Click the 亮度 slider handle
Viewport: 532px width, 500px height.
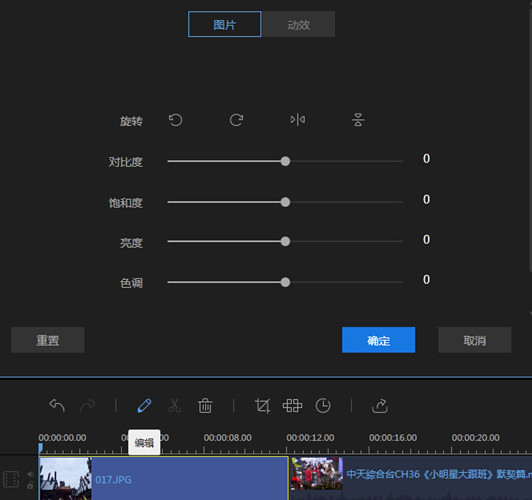285,242
